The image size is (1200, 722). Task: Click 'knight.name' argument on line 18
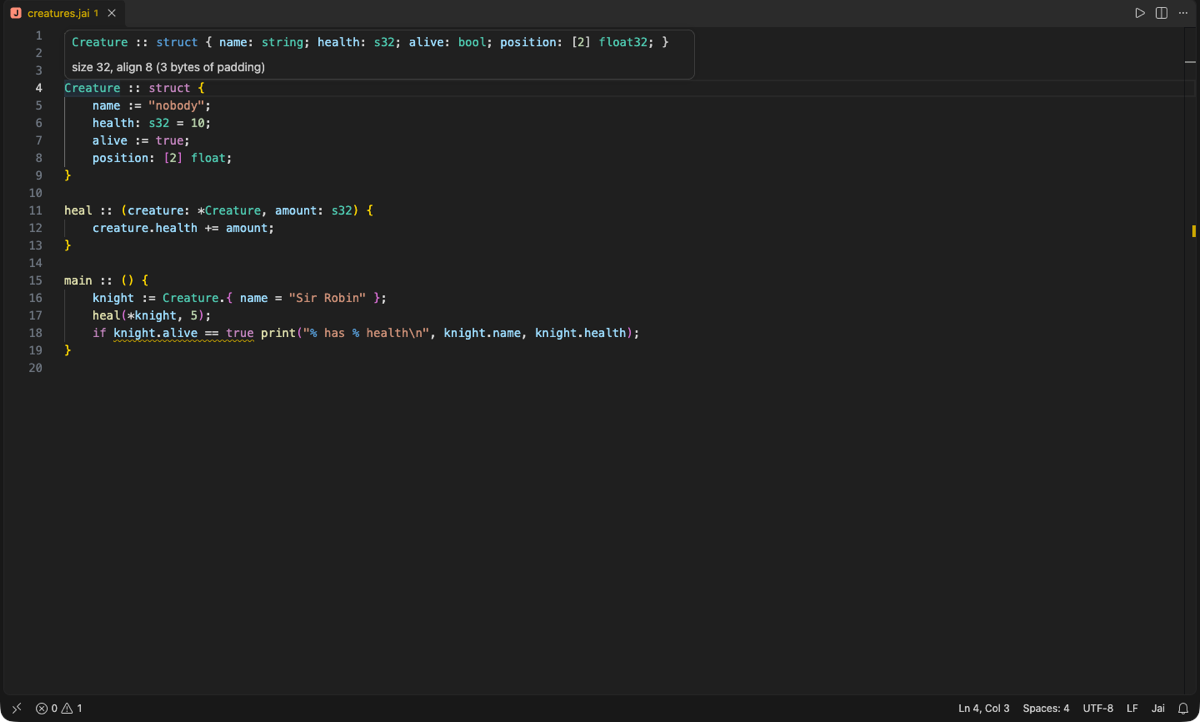pyautogui.click(x=482, y=333)
